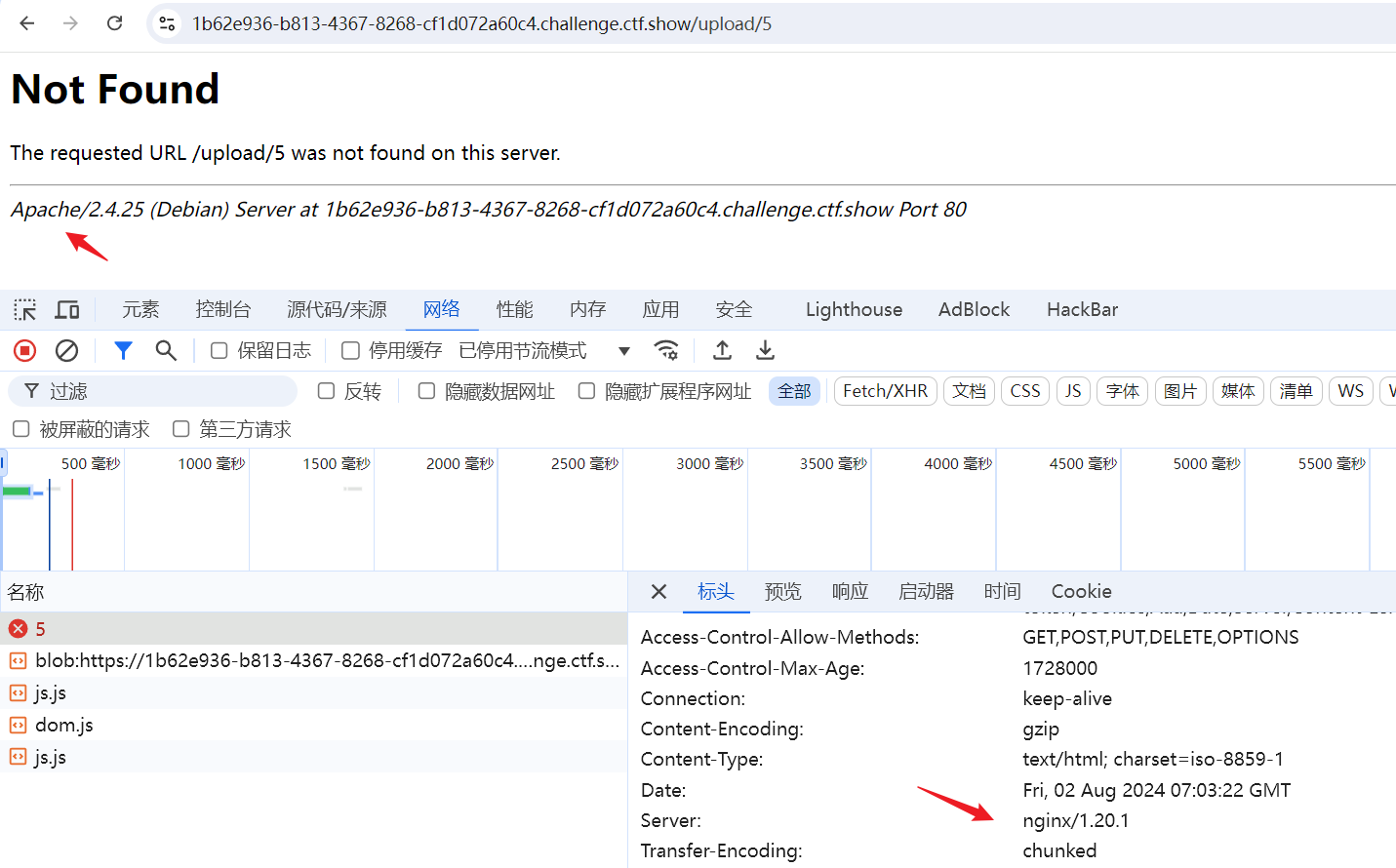Viewport: 1396px width, 868px height.
Task: Check the 停用缓存 checkbox
Action: pos(350,350)
